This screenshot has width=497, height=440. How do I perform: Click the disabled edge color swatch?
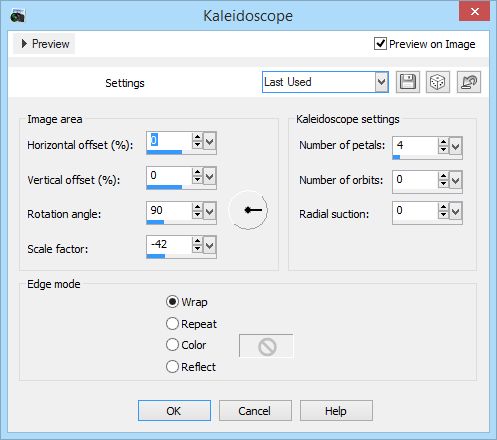(x=266, y=346)
